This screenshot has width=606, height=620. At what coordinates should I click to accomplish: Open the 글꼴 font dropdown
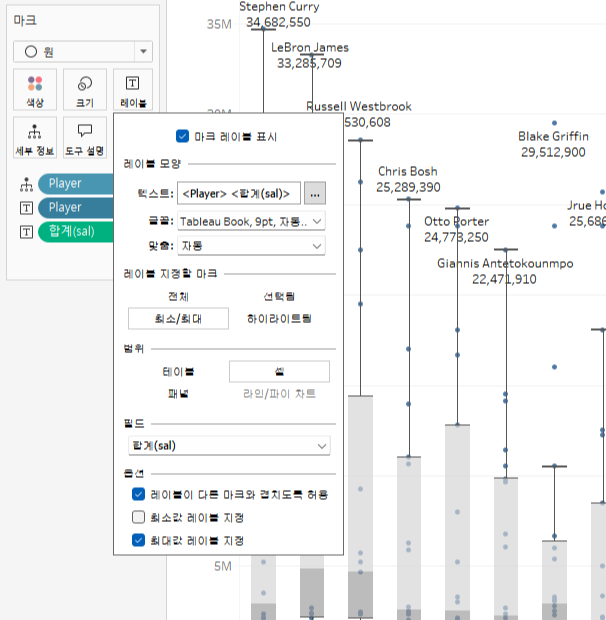click(x=251, y=221)
